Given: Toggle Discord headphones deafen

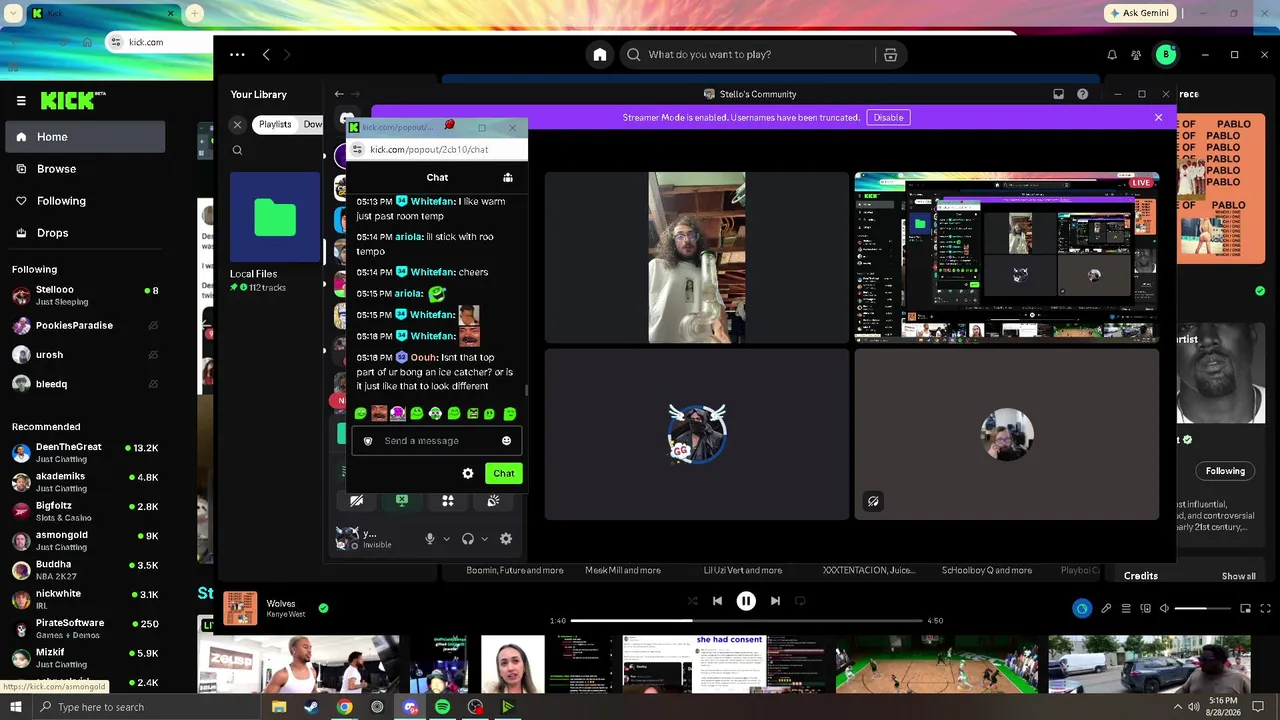Looking at the screenshot, I should point(467,539).
